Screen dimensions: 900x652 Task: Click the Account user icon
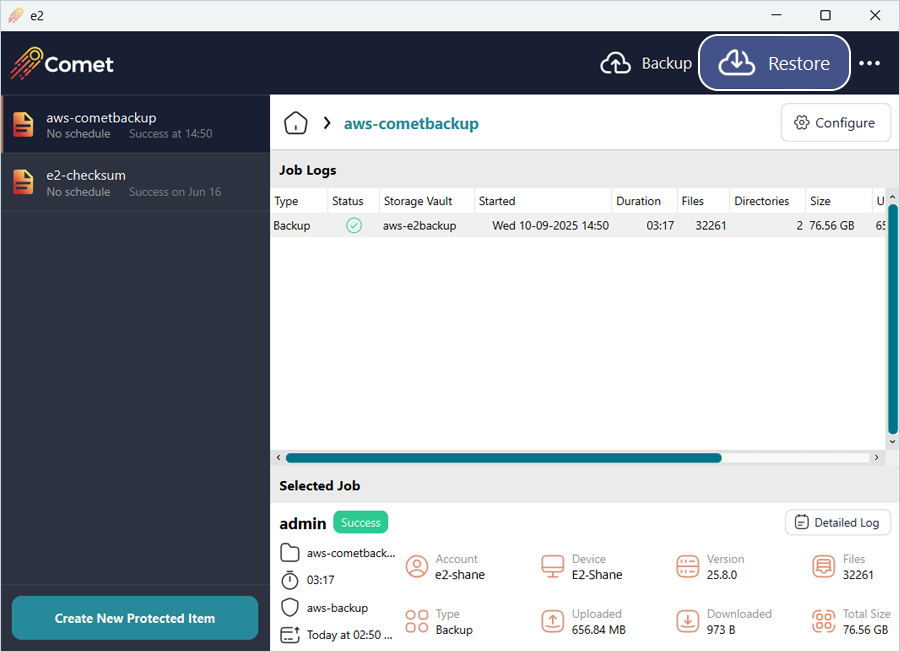click(417, 566)
